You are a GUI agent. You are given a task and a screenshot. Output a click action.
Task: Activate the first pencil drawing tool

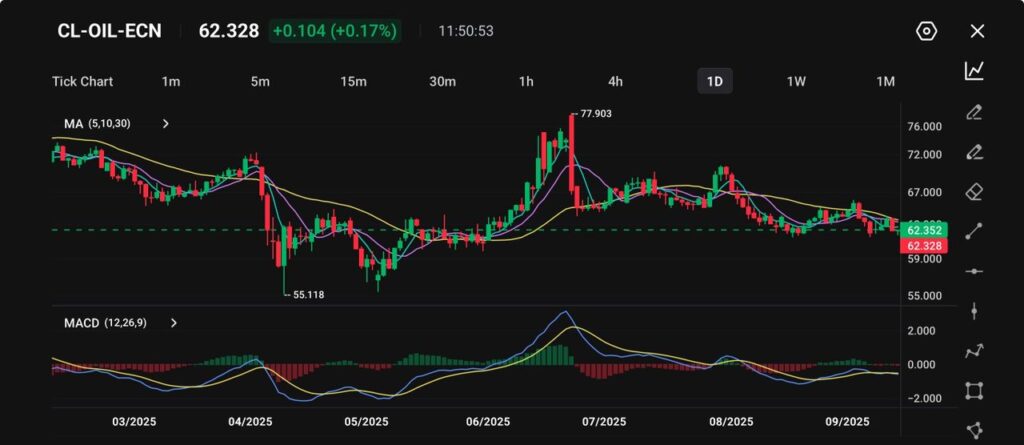pos(974,111)
